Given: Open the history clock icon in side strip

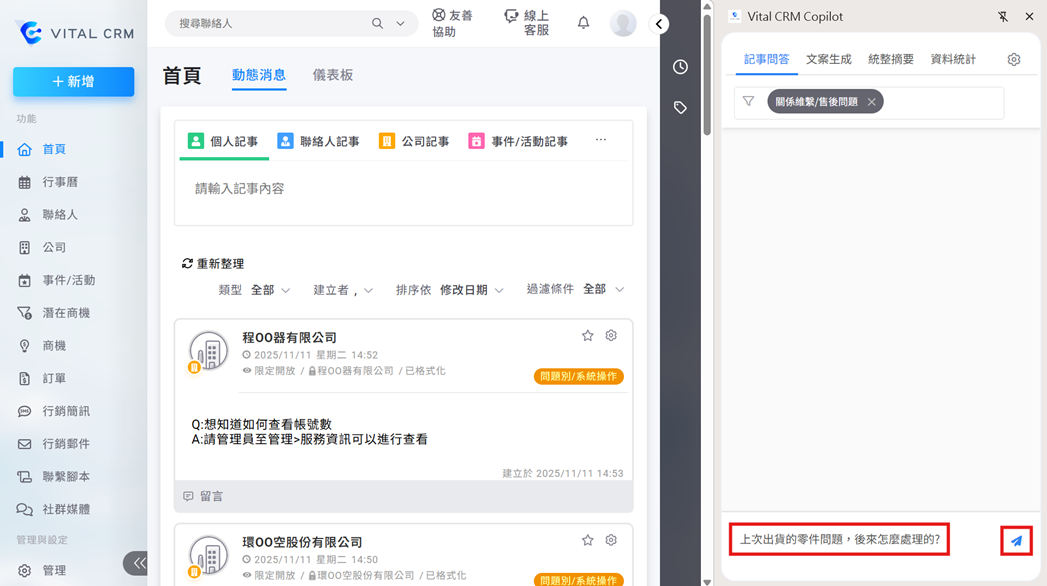Looking at the screenshot, I should 680,67.
